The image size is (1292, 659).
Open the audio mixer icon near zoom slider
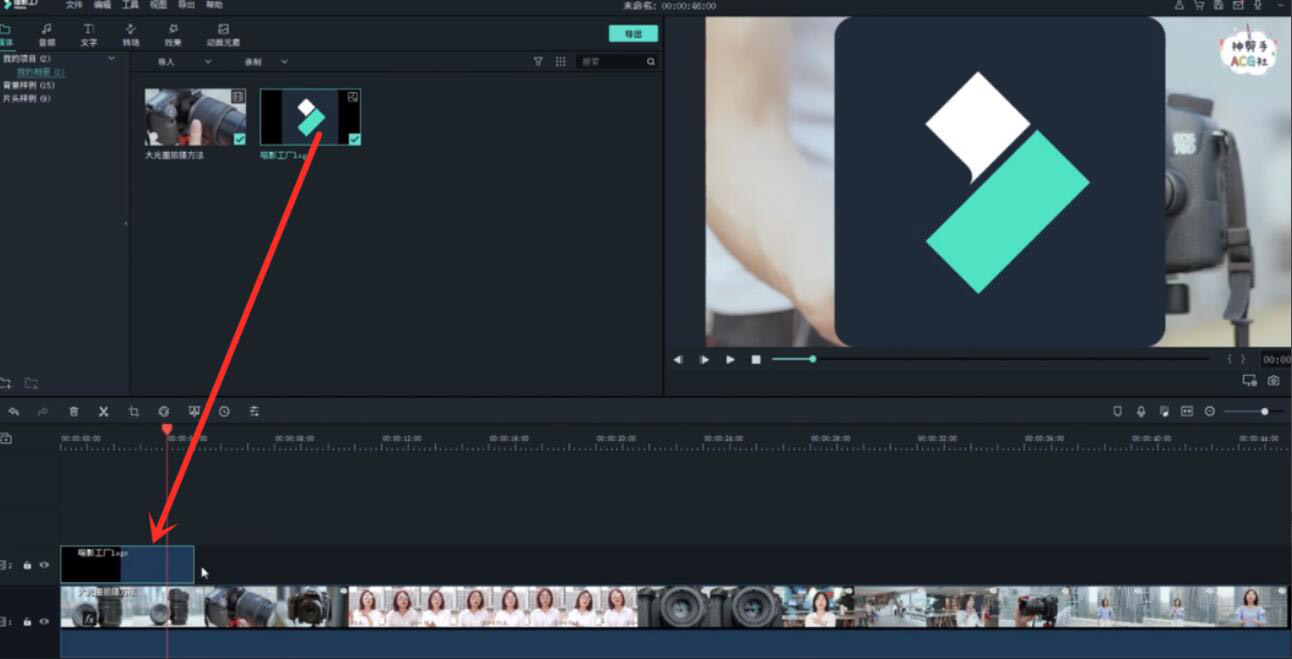(1165, 410)
